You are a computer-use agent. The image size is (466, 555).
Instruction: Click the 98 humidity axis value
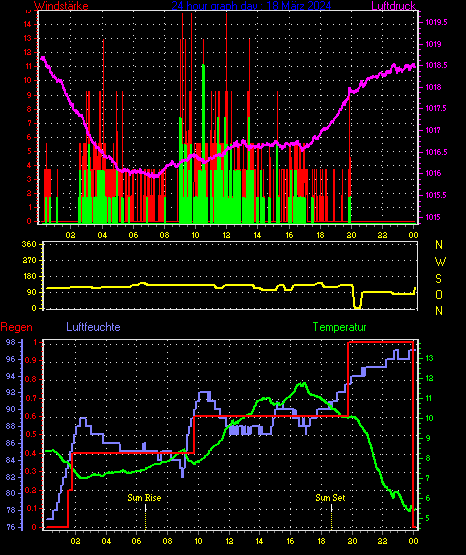(x=11, y=342)
